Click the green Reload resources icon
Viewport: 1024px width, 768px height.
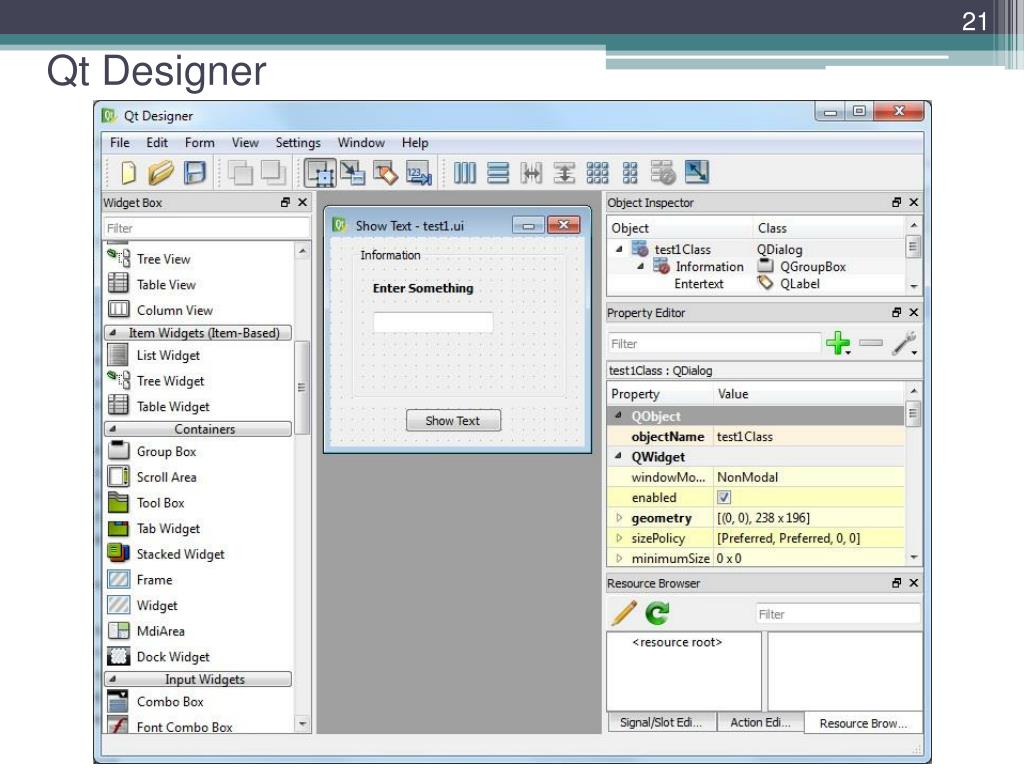[x=658, y=613]
